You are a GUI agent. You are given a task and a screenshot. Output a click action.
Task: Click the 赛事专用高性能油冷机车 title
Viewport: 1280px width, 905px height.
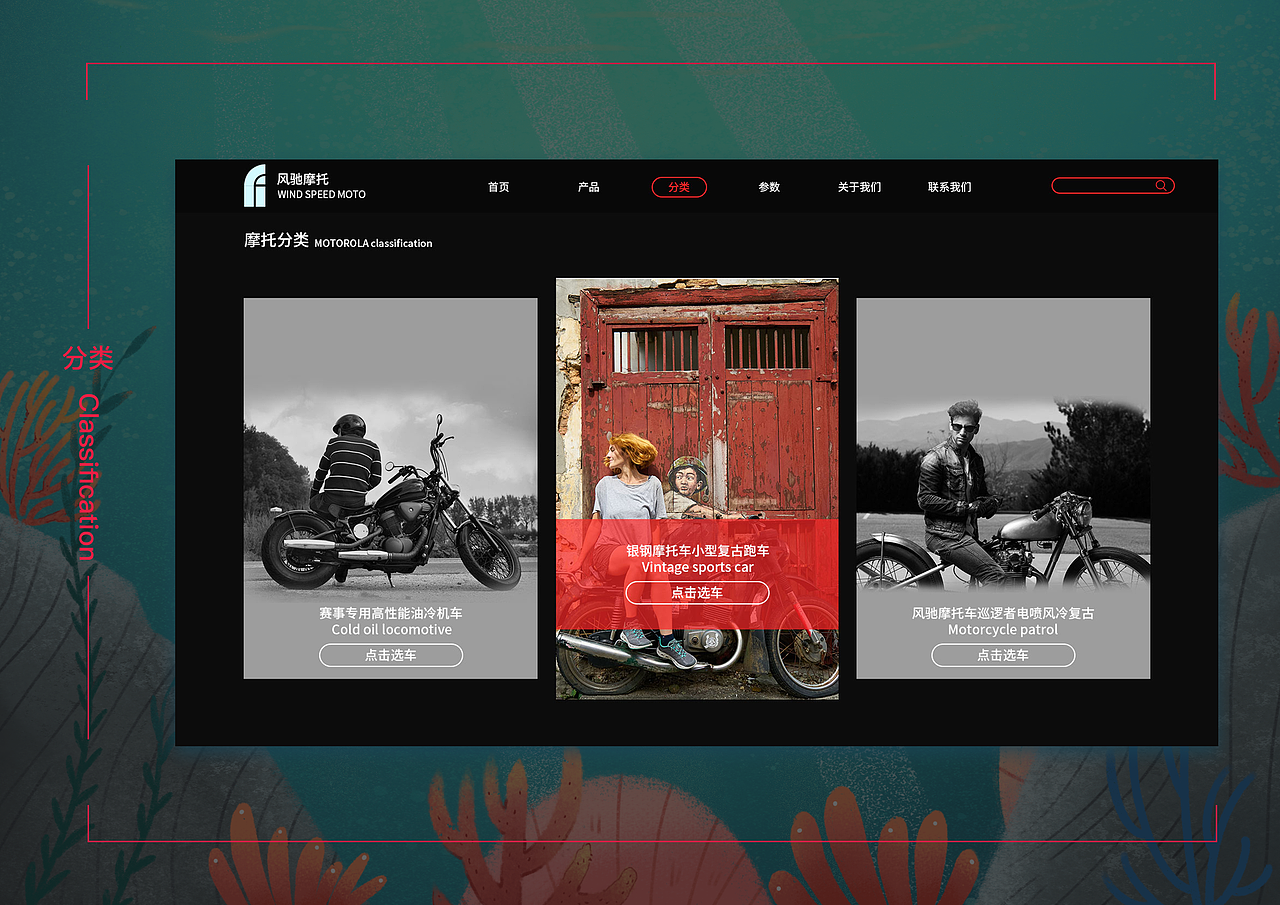click(x=391, y=613)
